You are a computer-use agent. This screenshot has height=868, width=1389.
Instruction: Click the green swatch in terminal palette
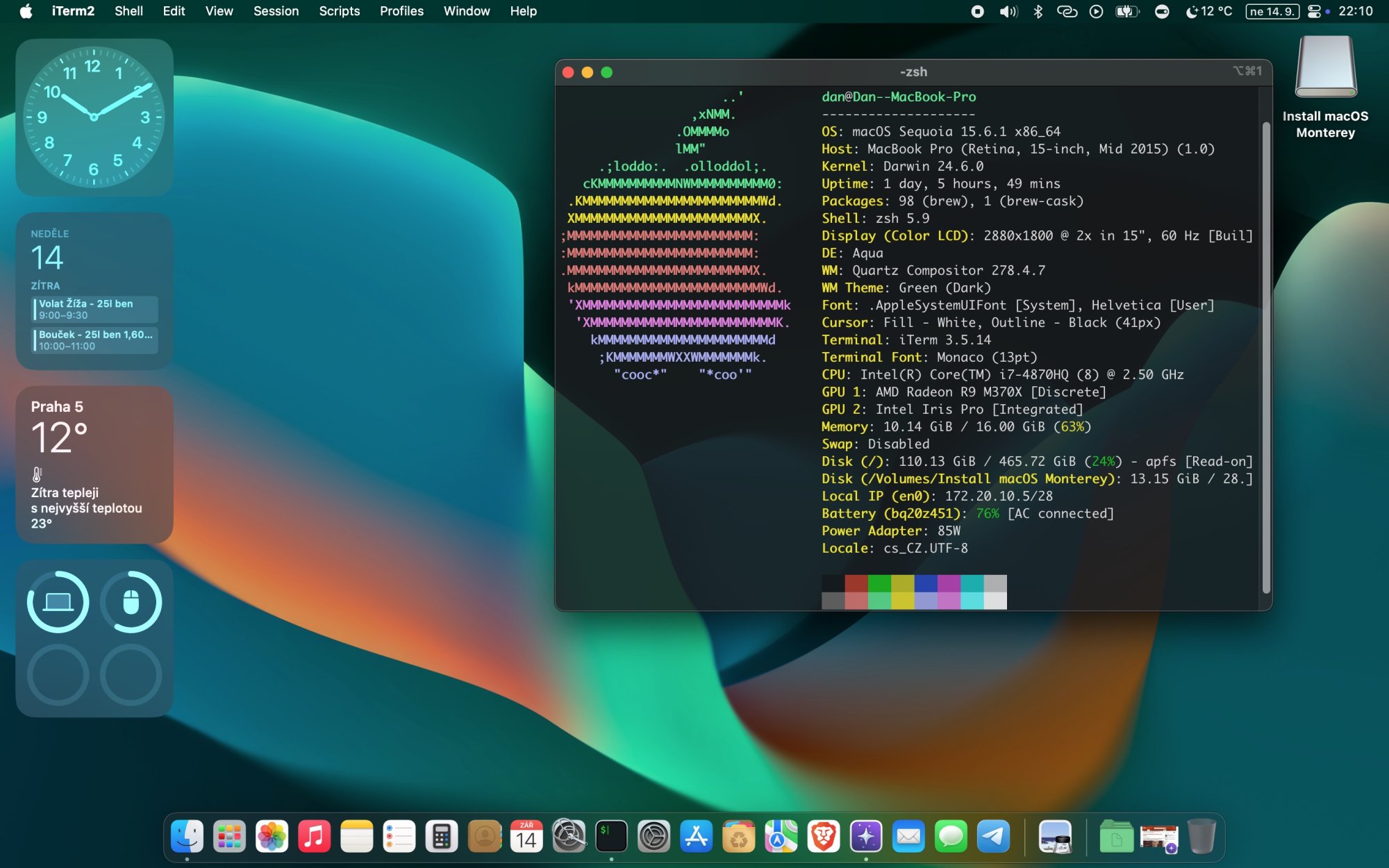tap(879, 583)
